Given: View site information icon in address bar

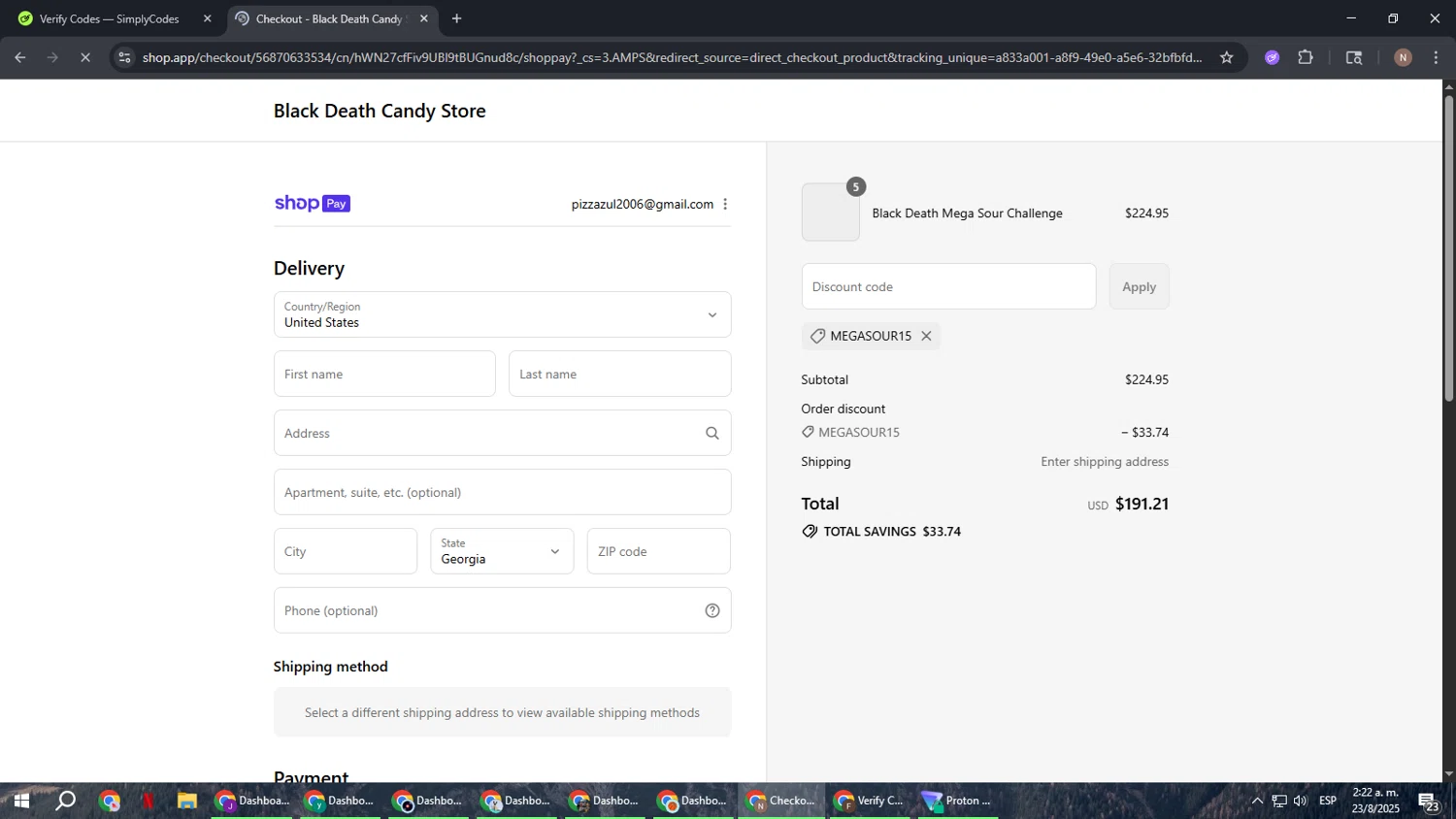Looking at the screenshot, I should pos(124,57).
